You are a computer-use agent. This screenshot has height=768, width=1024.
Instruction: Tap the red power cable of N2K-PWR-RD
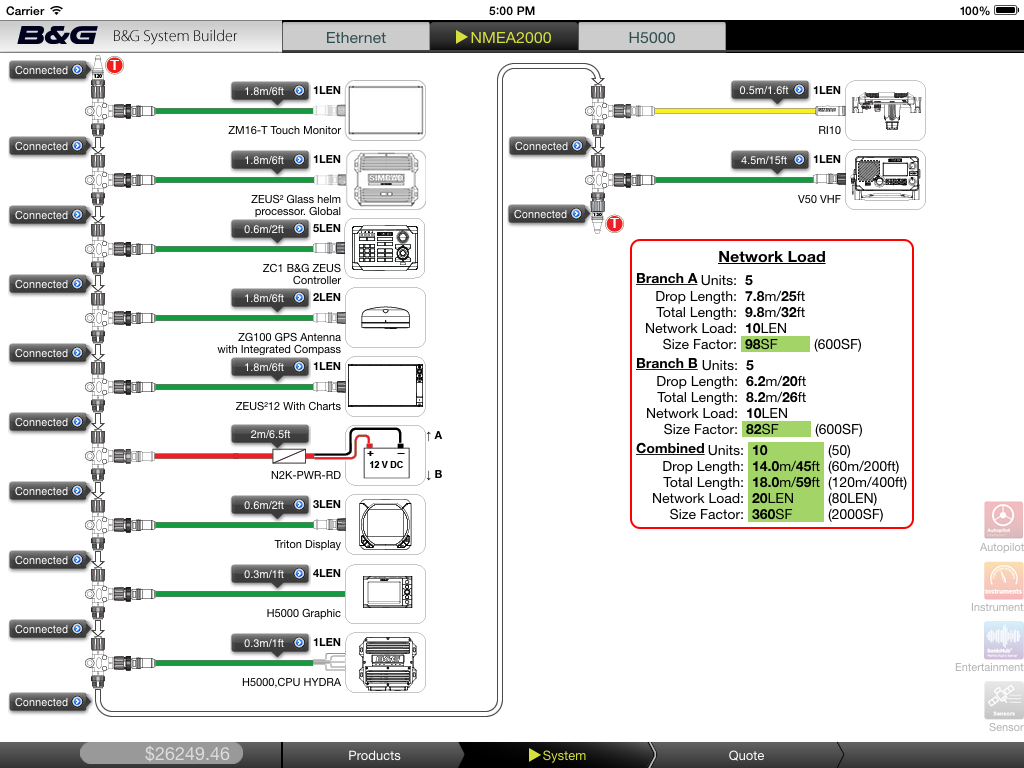pos(214,456)
